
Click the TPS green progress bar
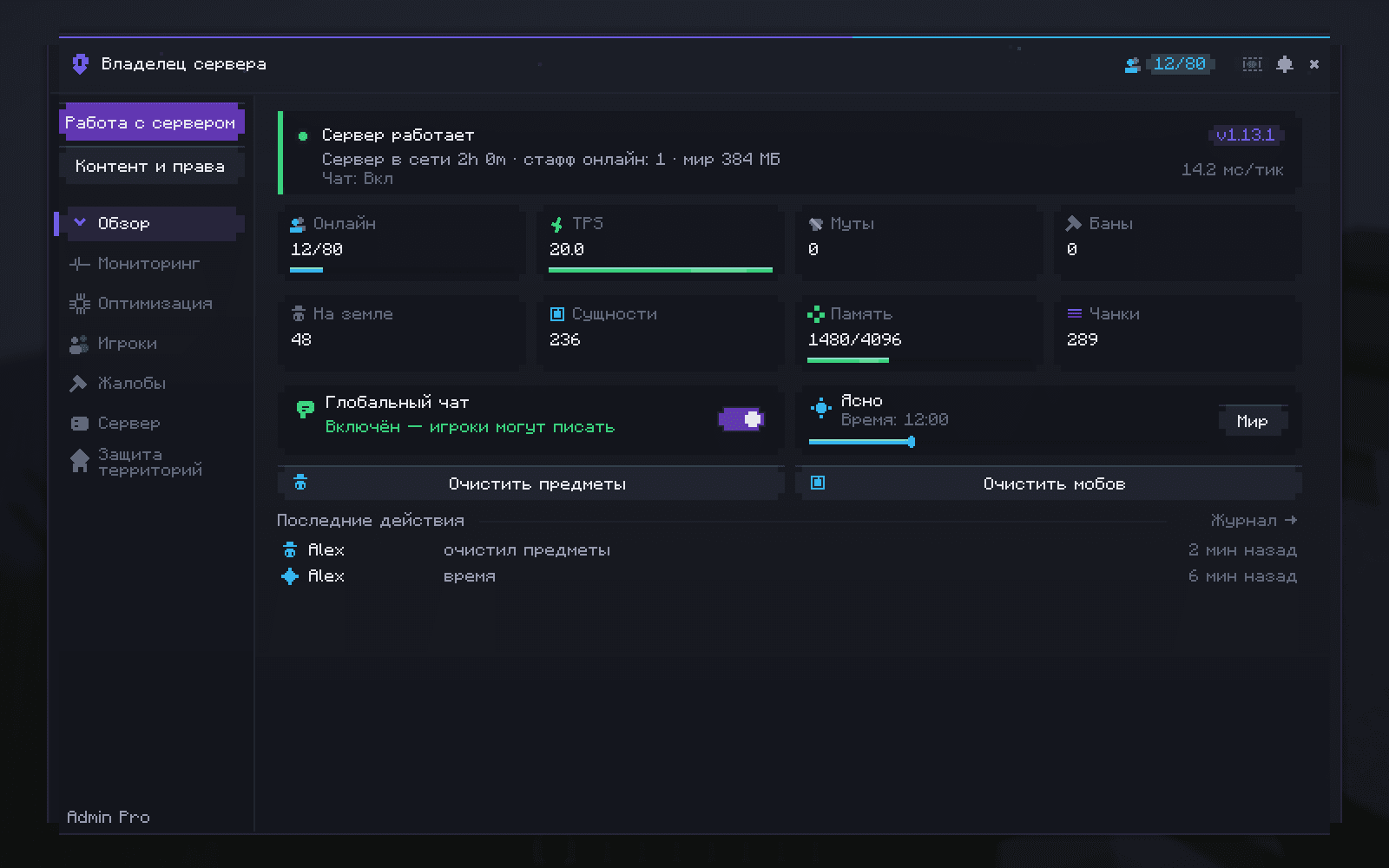tap(661, 270)
